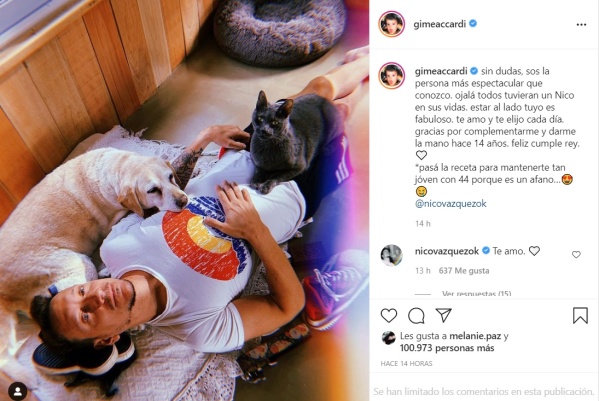Click gimeaccardi username in caption
Image resolution: width=599 pixels, height=401 pixels.
(441, 71)
